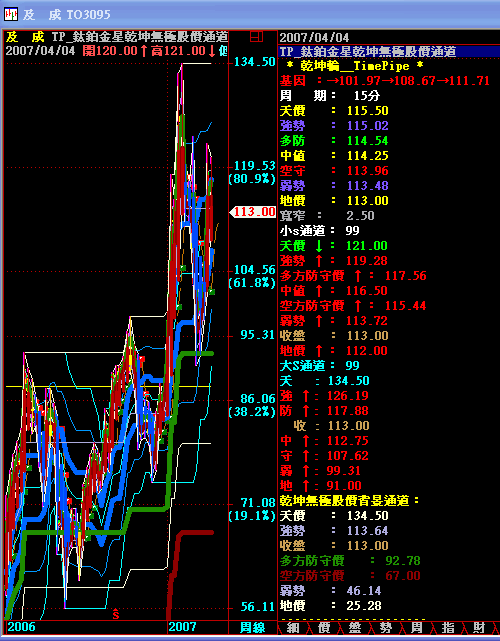500x641 pixels.
Task: Click the 基因 →101.97→108.67→111.71 row
Action: tap(385, 81)
